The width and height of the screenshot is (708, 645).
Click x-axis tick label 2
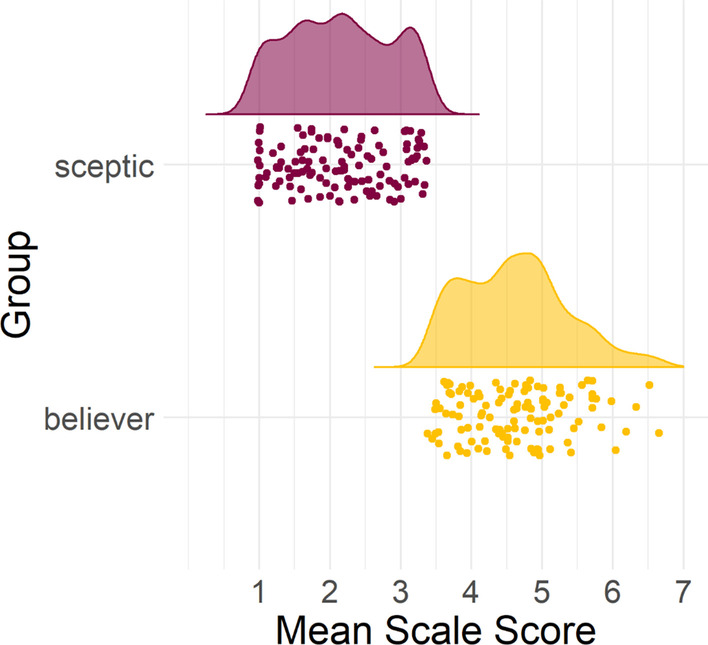tap(330, 592)
